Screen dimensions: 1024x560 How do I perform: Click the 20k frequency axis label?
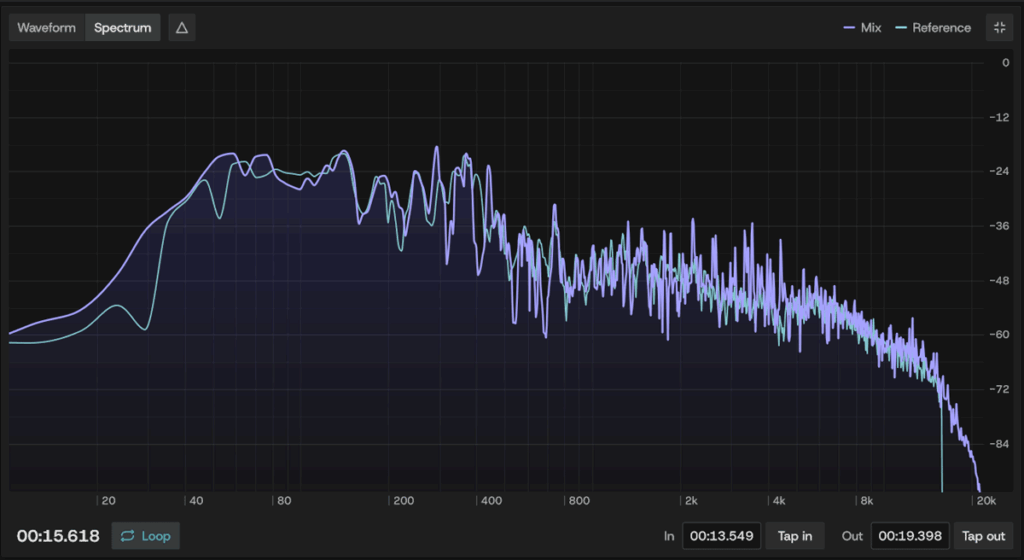(986, 501)
